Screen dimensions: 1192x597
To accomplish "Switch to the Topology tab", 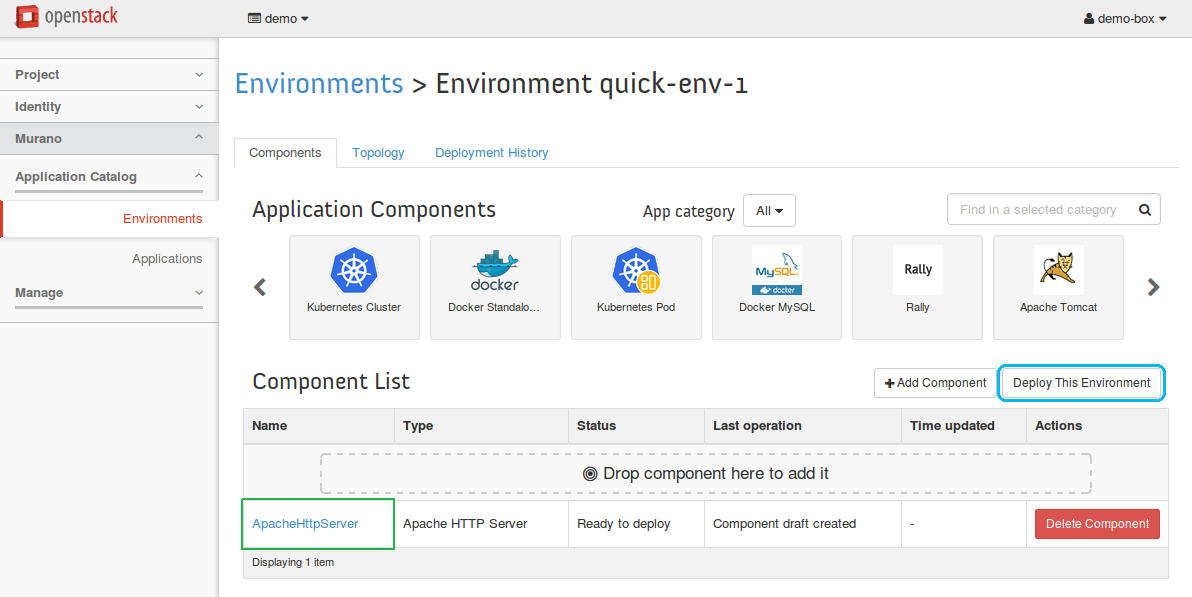I will [x=378, y=153].
